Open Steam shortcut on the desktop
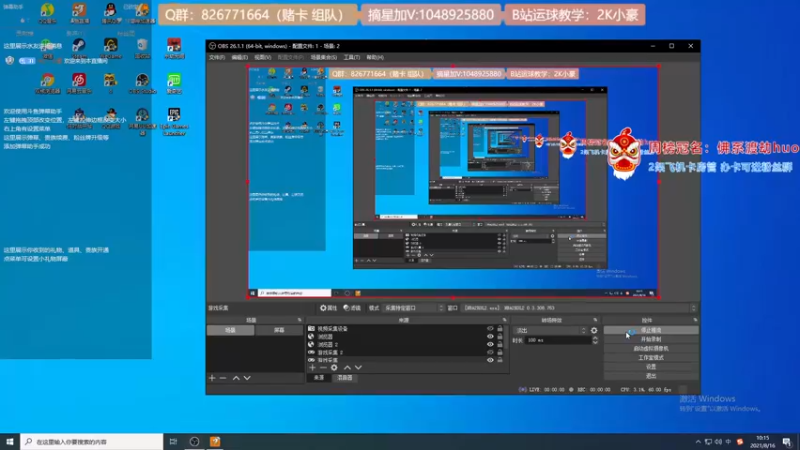 [79, 47]
